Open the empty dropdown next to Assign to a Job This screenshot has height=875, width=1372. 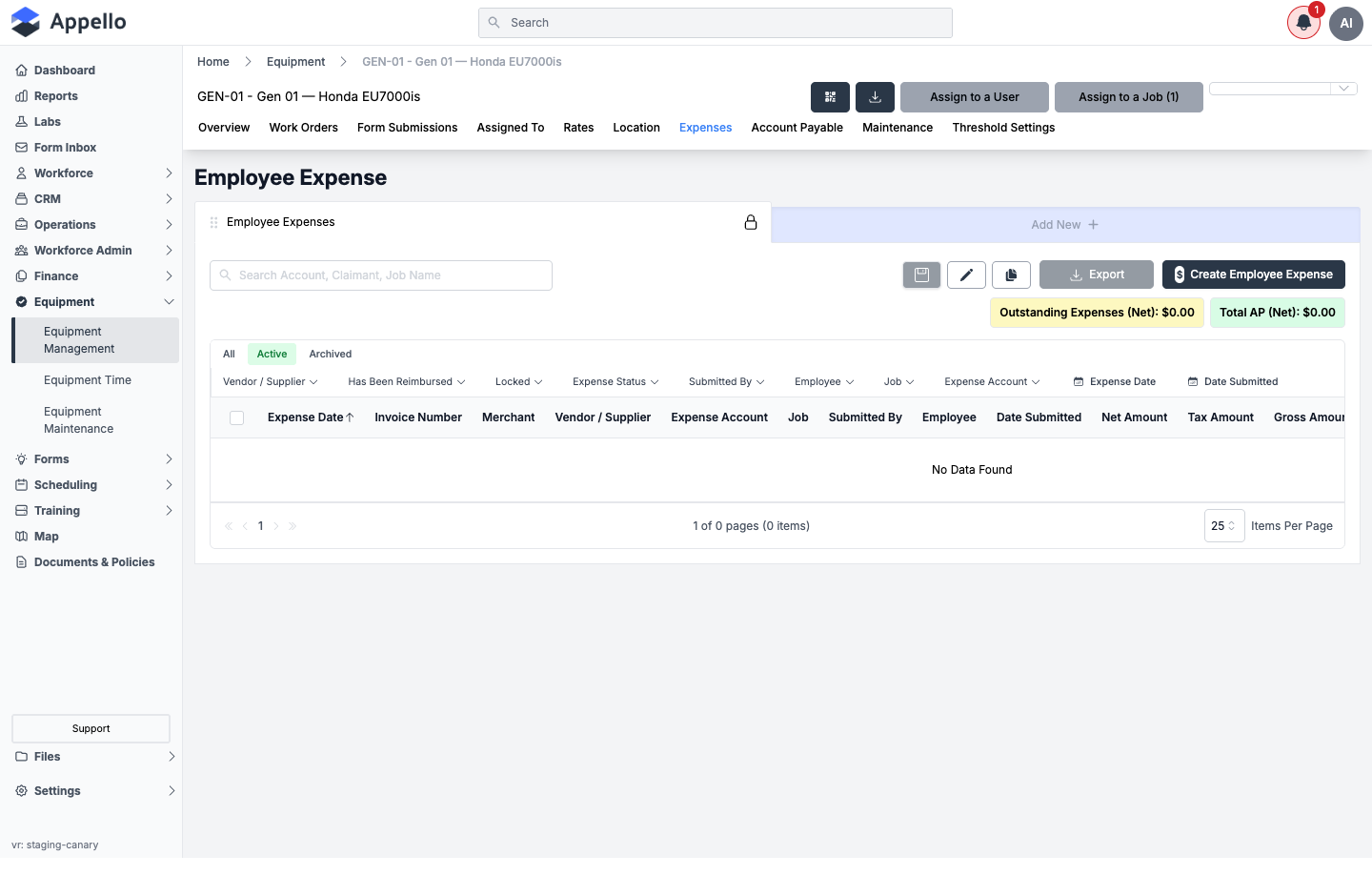[x=1283, y=89]
